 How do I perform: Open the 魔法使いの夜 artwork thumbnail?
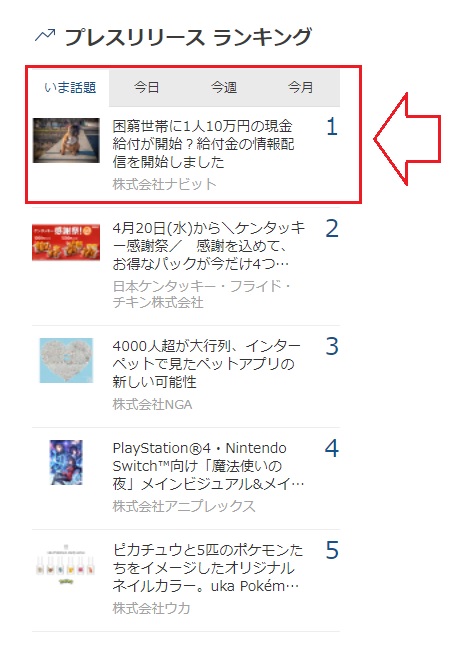coord(66,462)
